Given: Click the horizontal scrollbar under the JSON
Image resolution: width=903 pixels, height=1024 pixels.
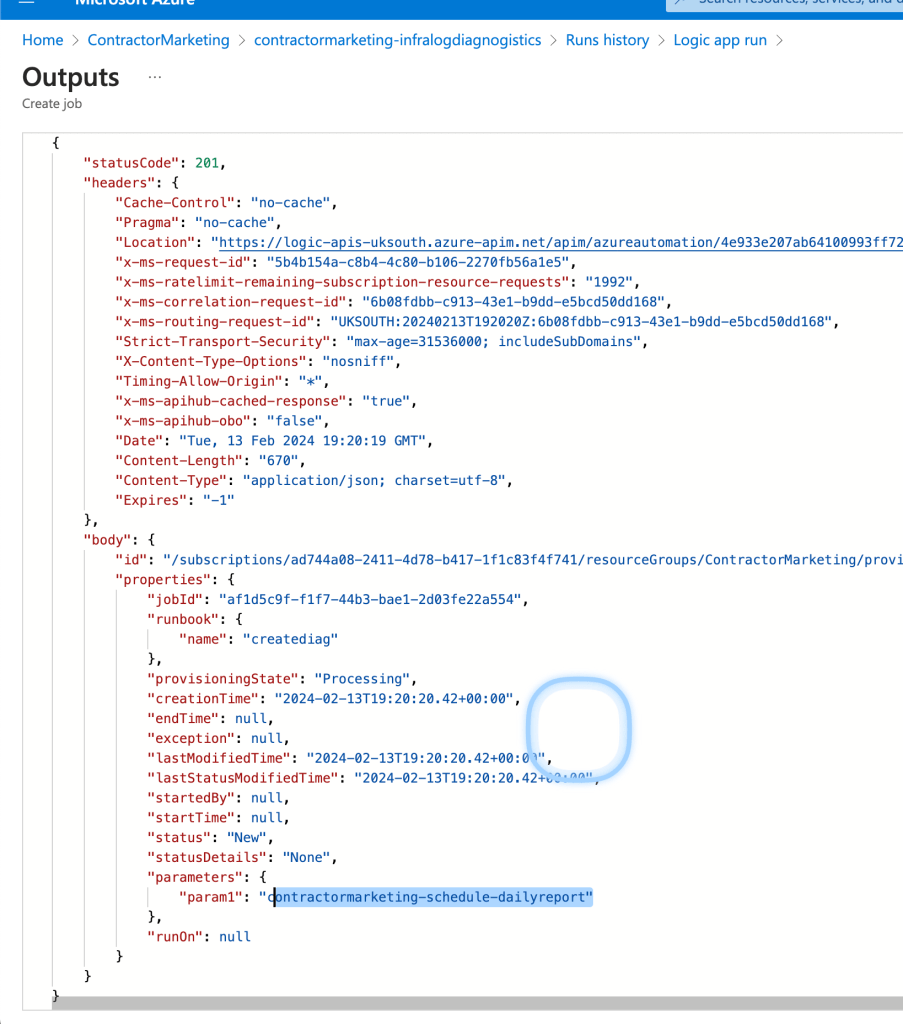Looking at the screenshot, I should (x=477, y=1003).
